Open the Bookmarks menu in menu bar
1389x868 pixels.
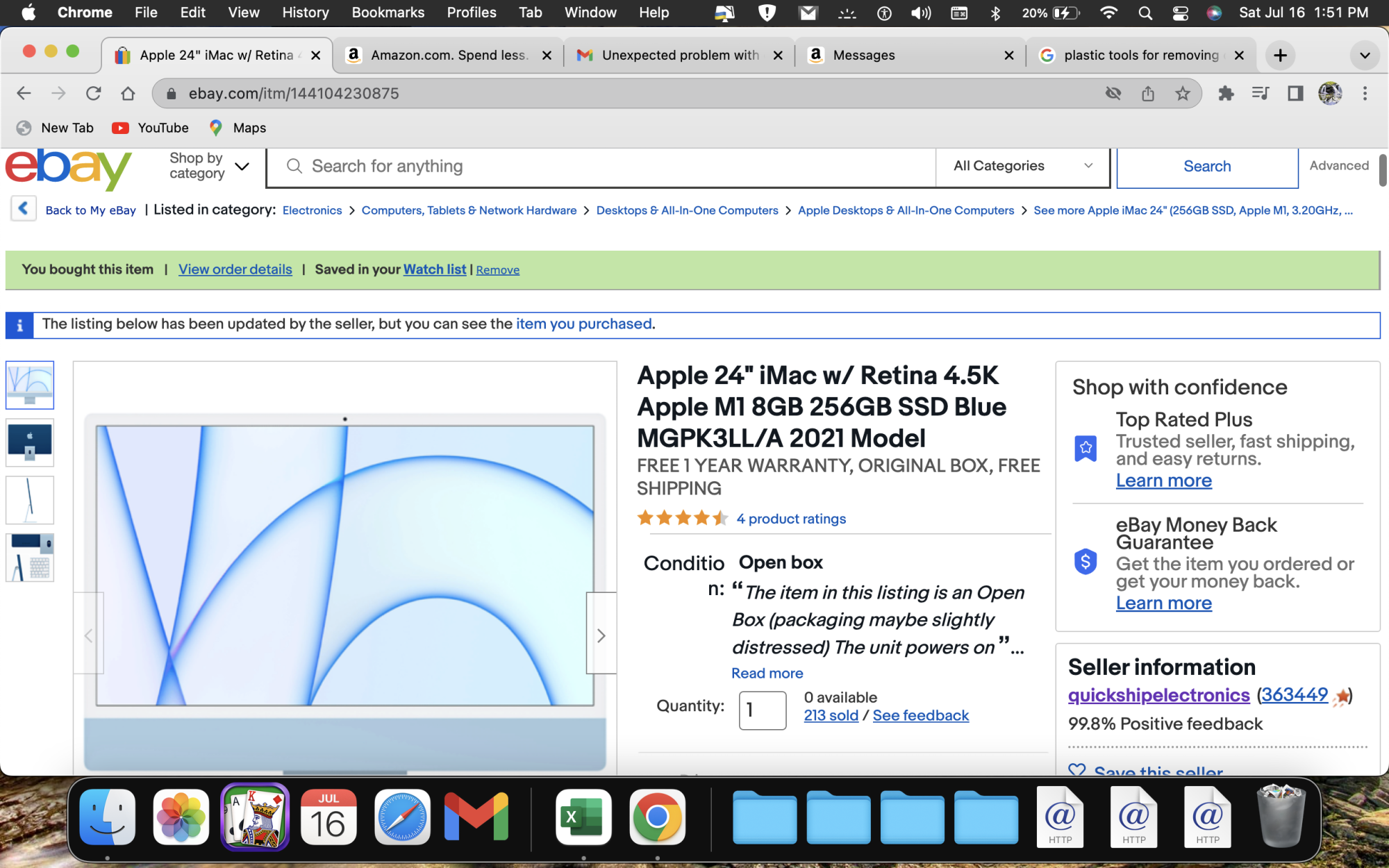click(388, 12)
